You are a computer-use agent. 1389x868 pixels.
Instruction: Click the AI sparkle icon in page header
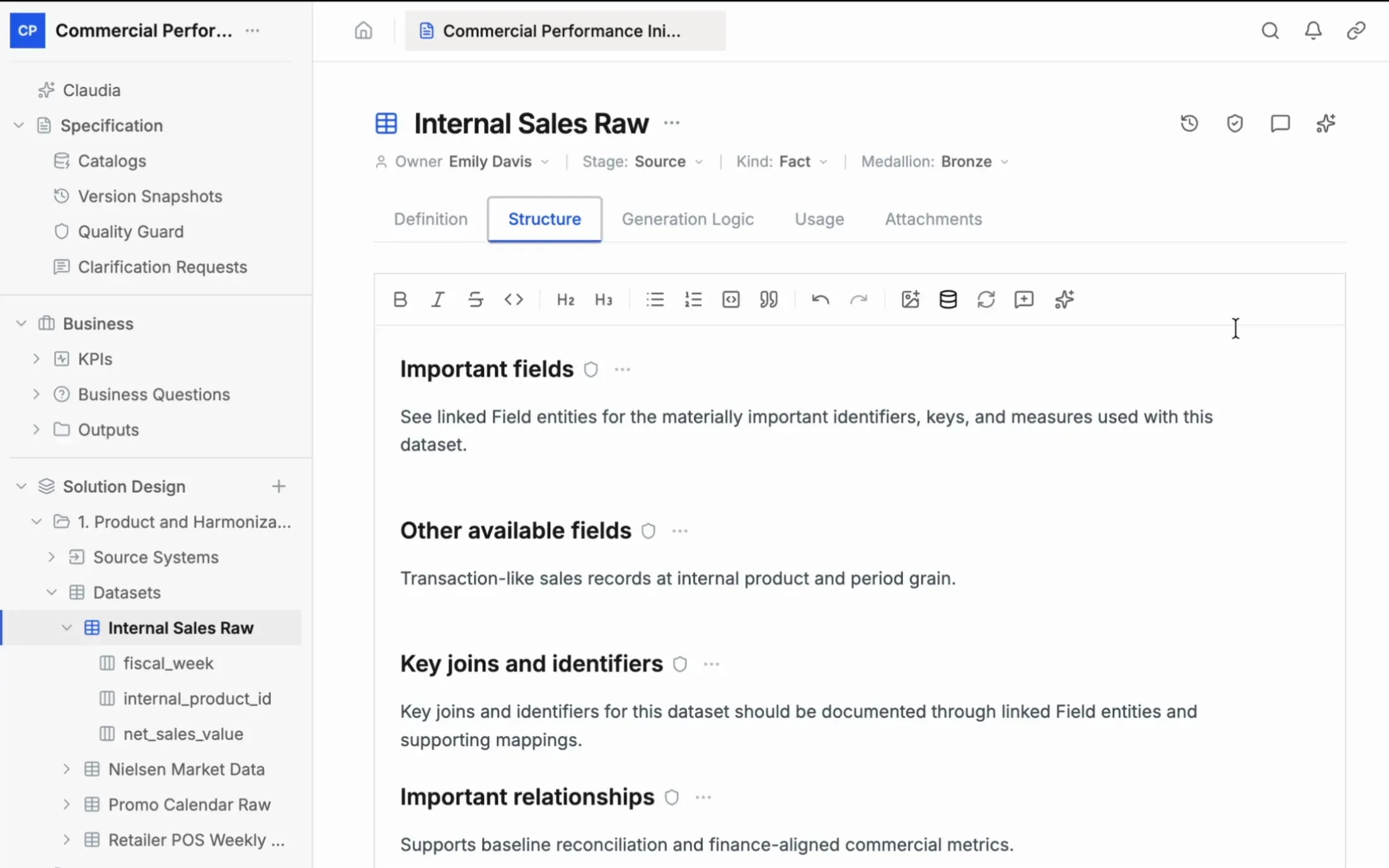coord(1325,123)
